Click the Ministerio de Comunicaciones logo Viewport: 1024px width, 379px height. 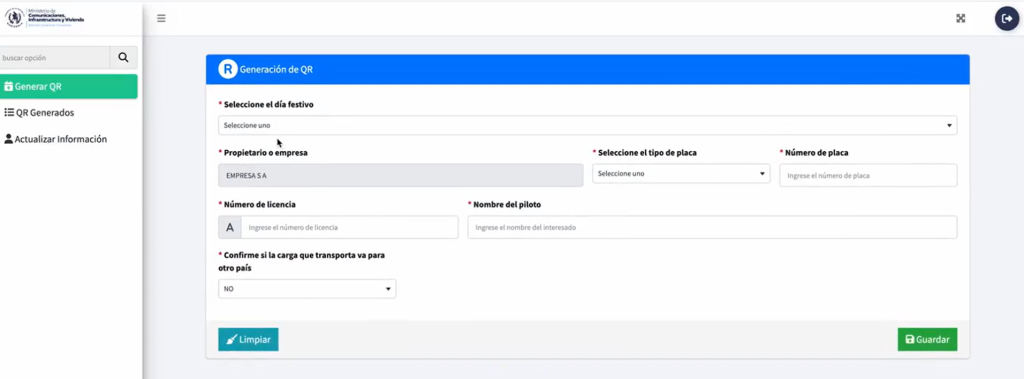coord(45,18)
